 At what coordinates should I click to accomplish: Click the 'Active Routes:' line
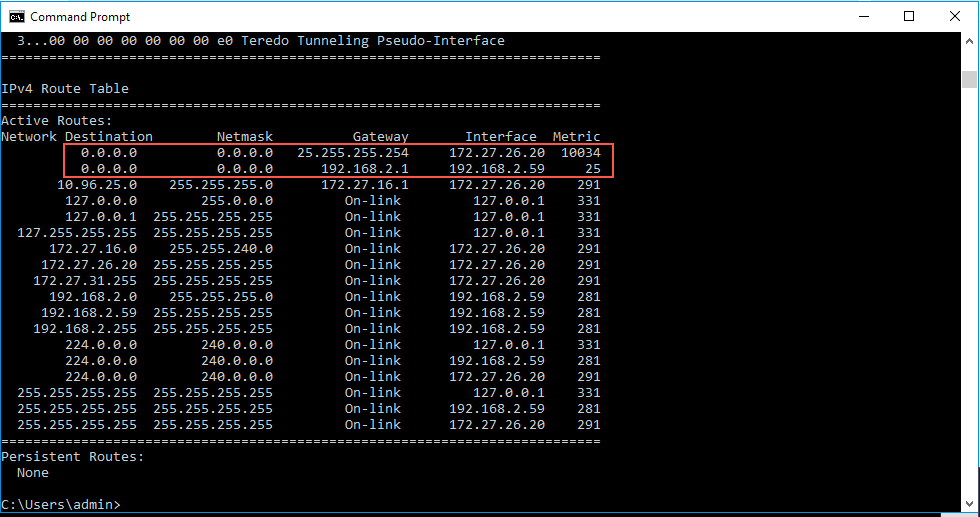[57, 121]
